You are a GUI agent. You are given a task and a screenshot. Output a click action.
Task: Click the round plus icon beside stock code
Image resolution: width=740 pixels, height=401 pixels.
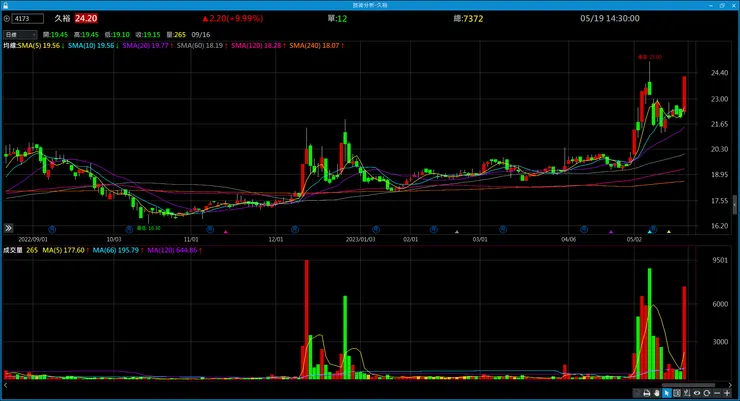tap(7, 19)
